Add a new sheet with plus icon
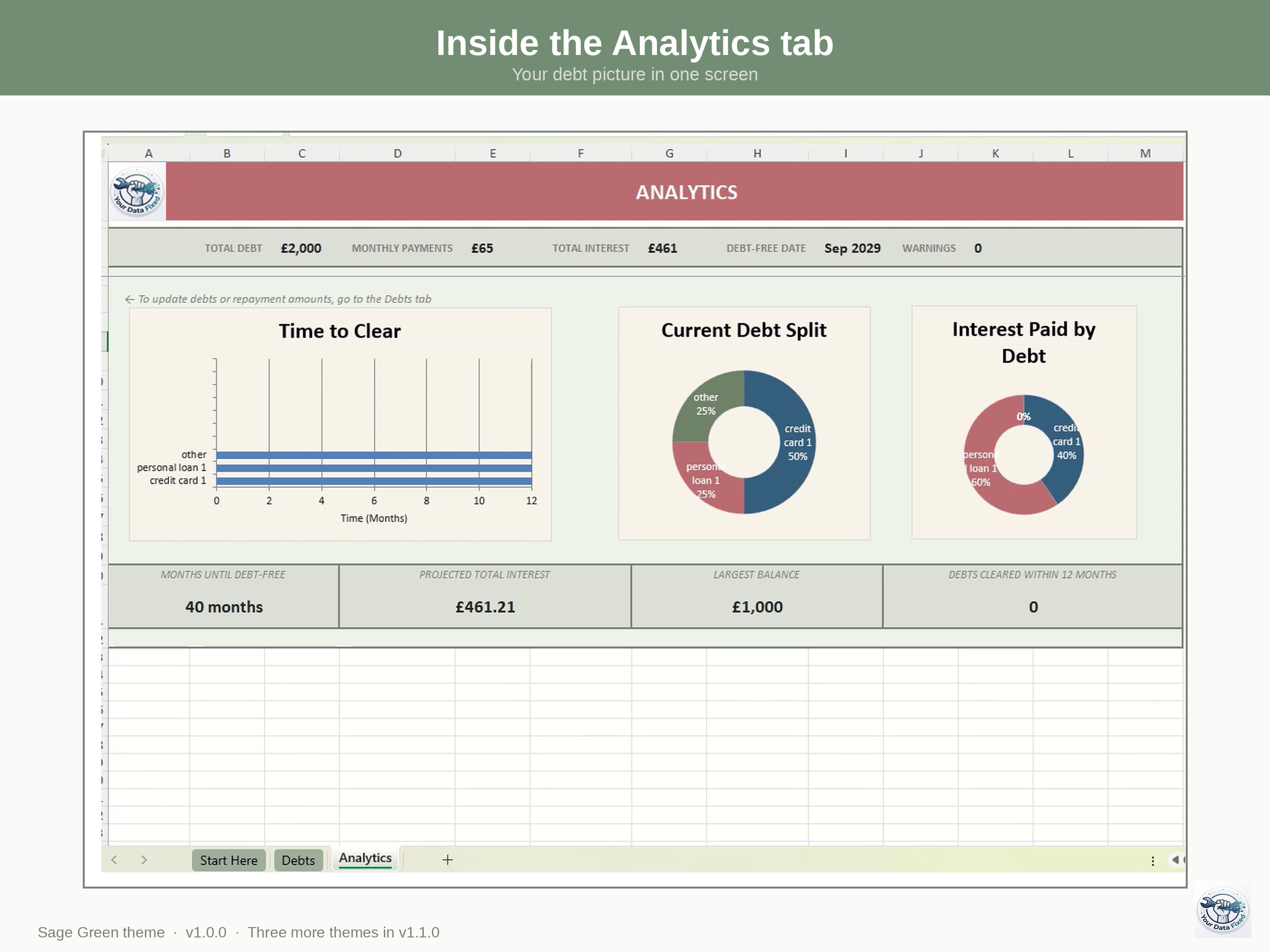 tap(448, 860)
